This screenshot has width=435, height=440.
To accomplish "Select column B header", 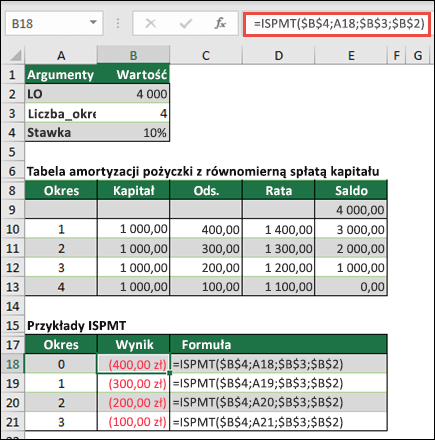I will click(133, 55).
